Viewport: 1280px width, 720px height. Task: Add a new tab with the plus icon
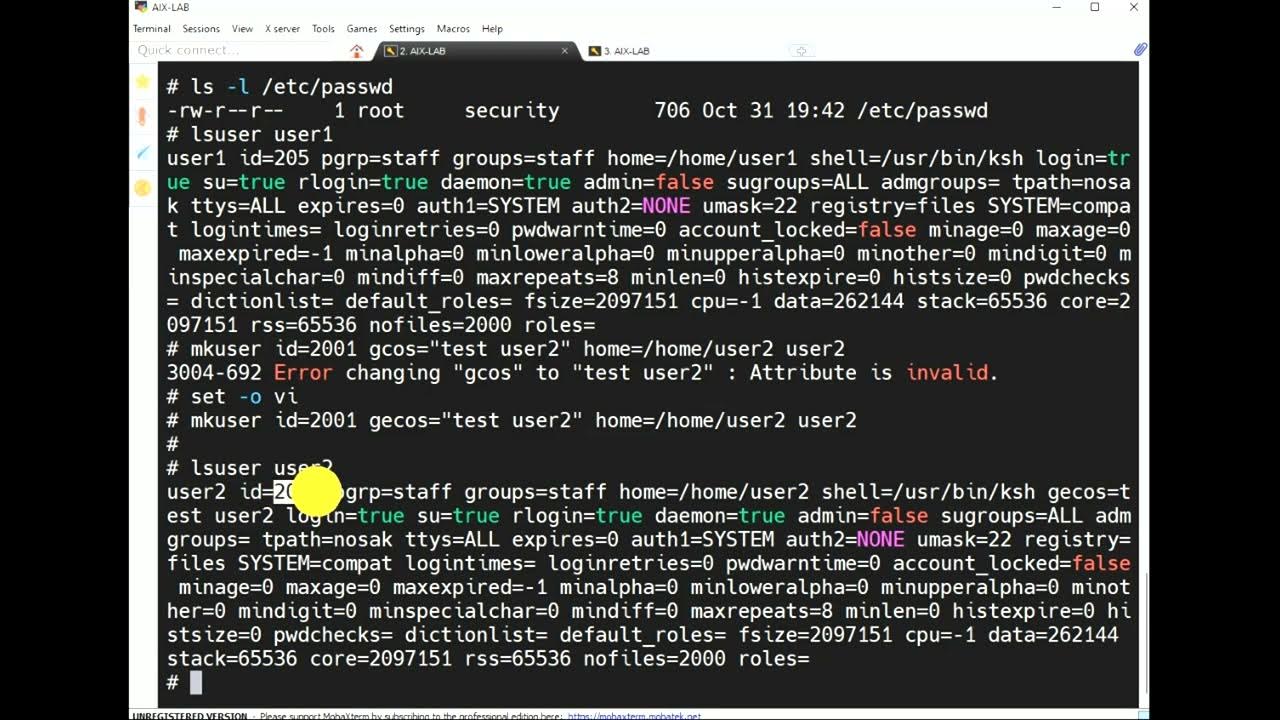pyautogui.click(x=800, y=51)
